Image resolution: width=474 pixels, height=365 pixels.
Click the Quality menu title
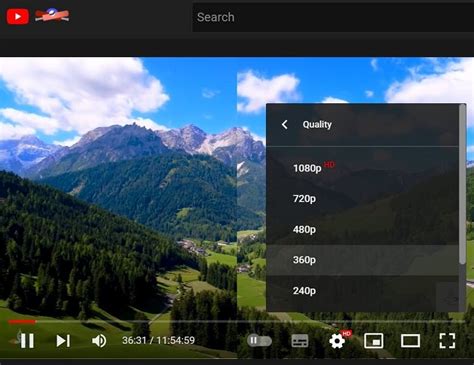pos(317,125)
